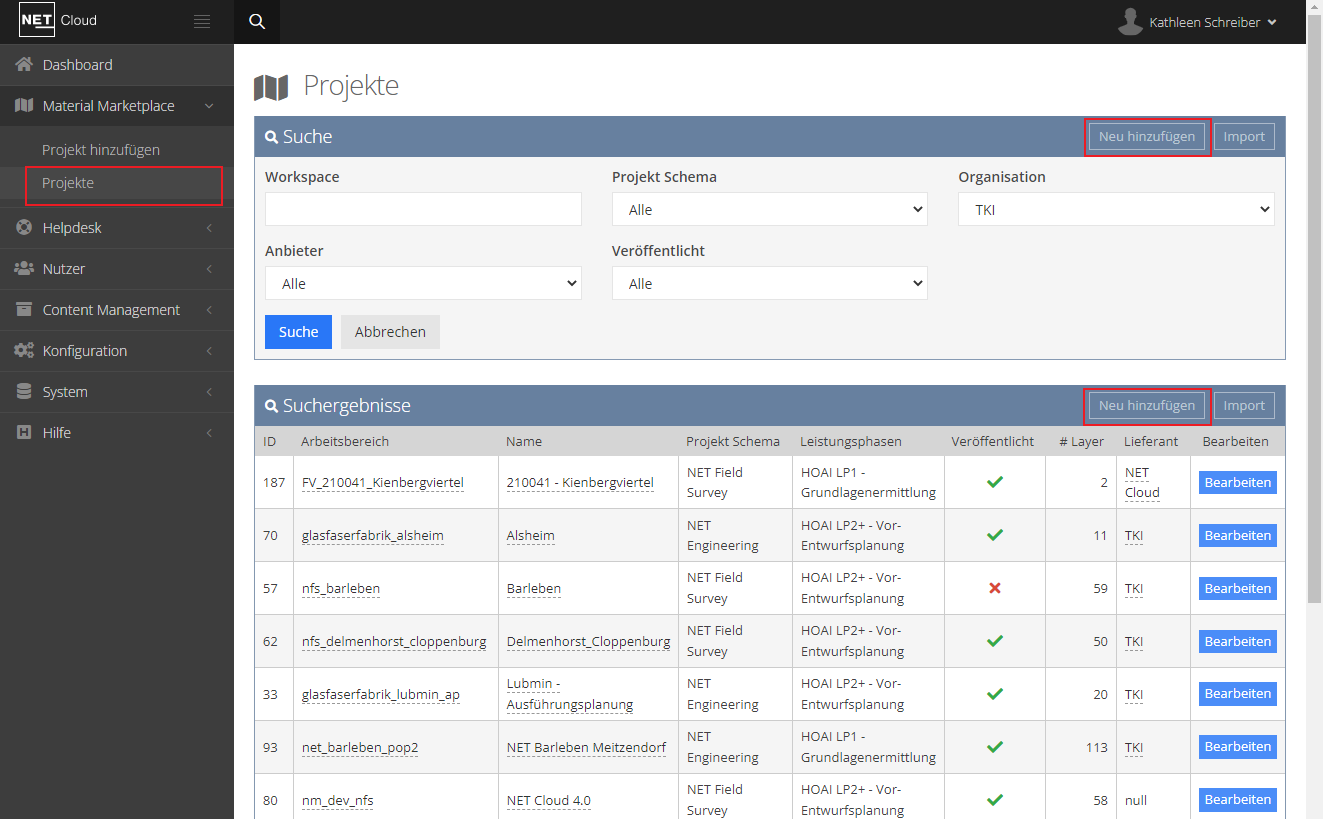Image resolution: width=1323 pixels, height=819 pixels.
Task: Open the net_barleben_pop2 workspace link
Action: [360, 747]
